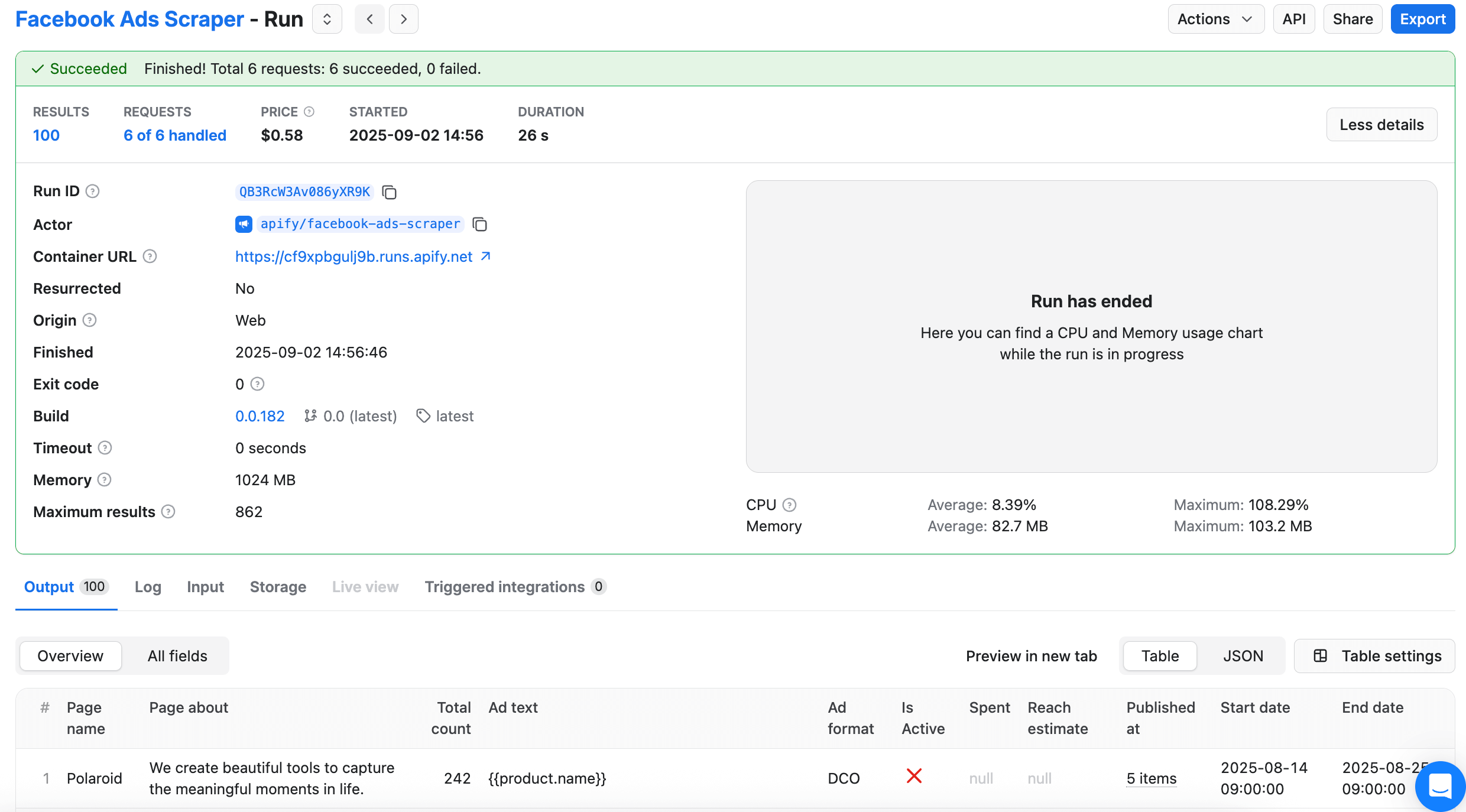Copy the apify/facebook-ads-scraper actor name
This screenshot has height=812, width=1466.
(479, 225)
